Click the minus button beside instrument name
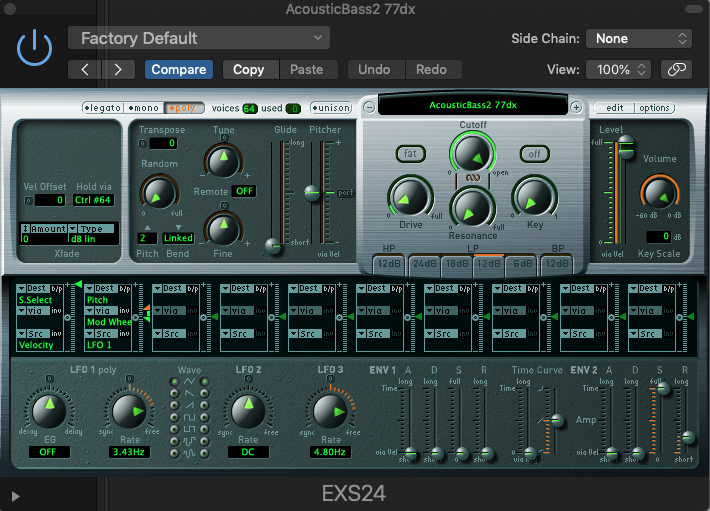 click(370, 107)
